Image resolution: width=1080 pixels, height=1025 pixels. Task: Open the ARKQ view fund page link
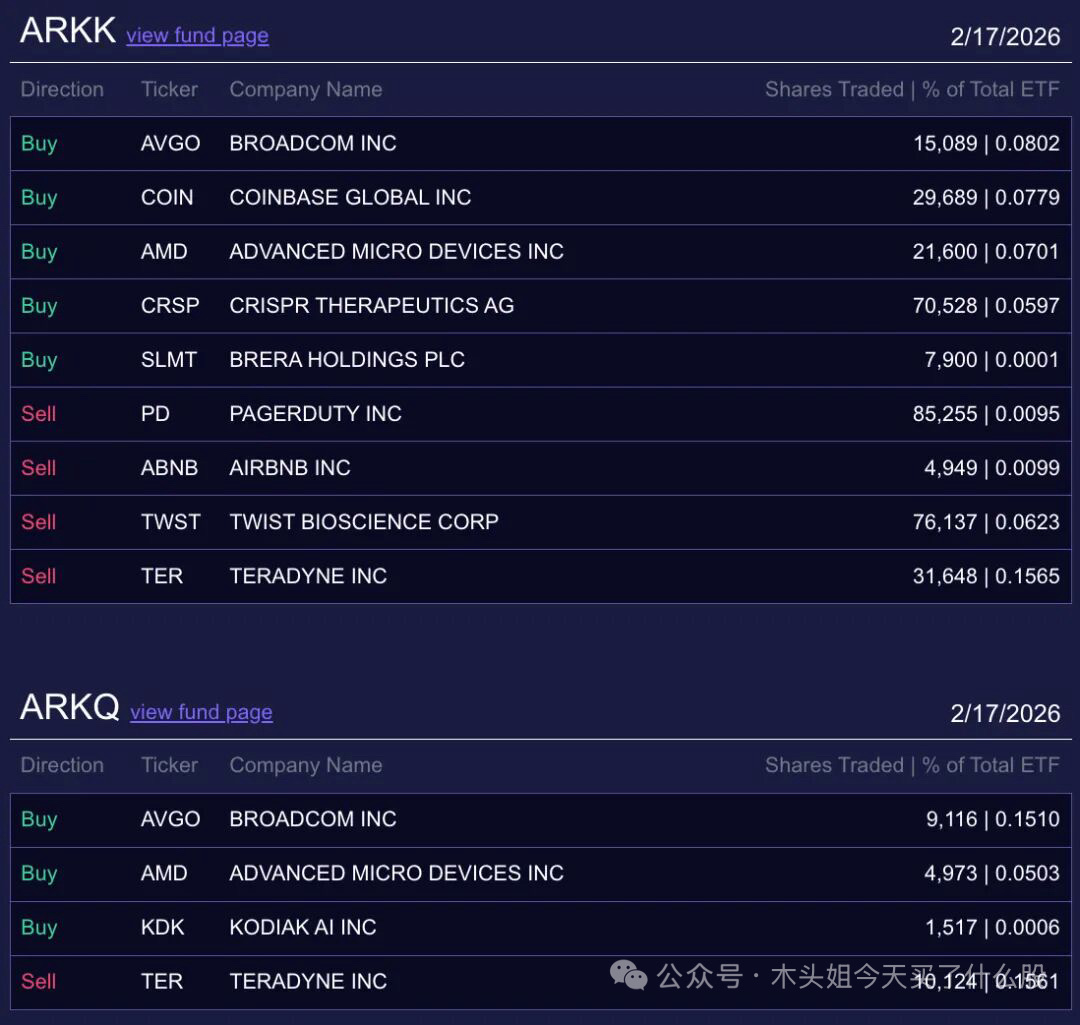(202, 712)
